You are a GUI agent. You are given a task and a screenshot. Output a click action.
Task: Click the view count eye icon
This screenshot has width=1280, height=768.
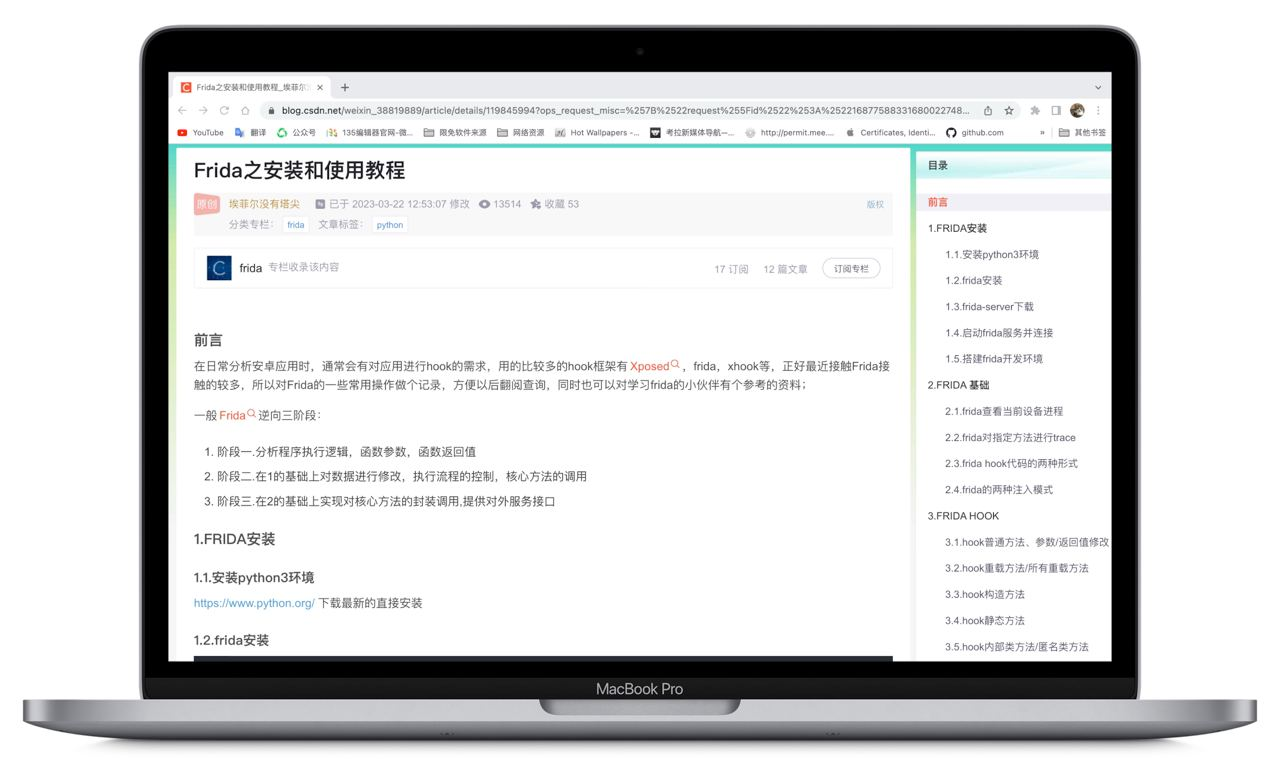pyautogui.click(x=484, y=204)
